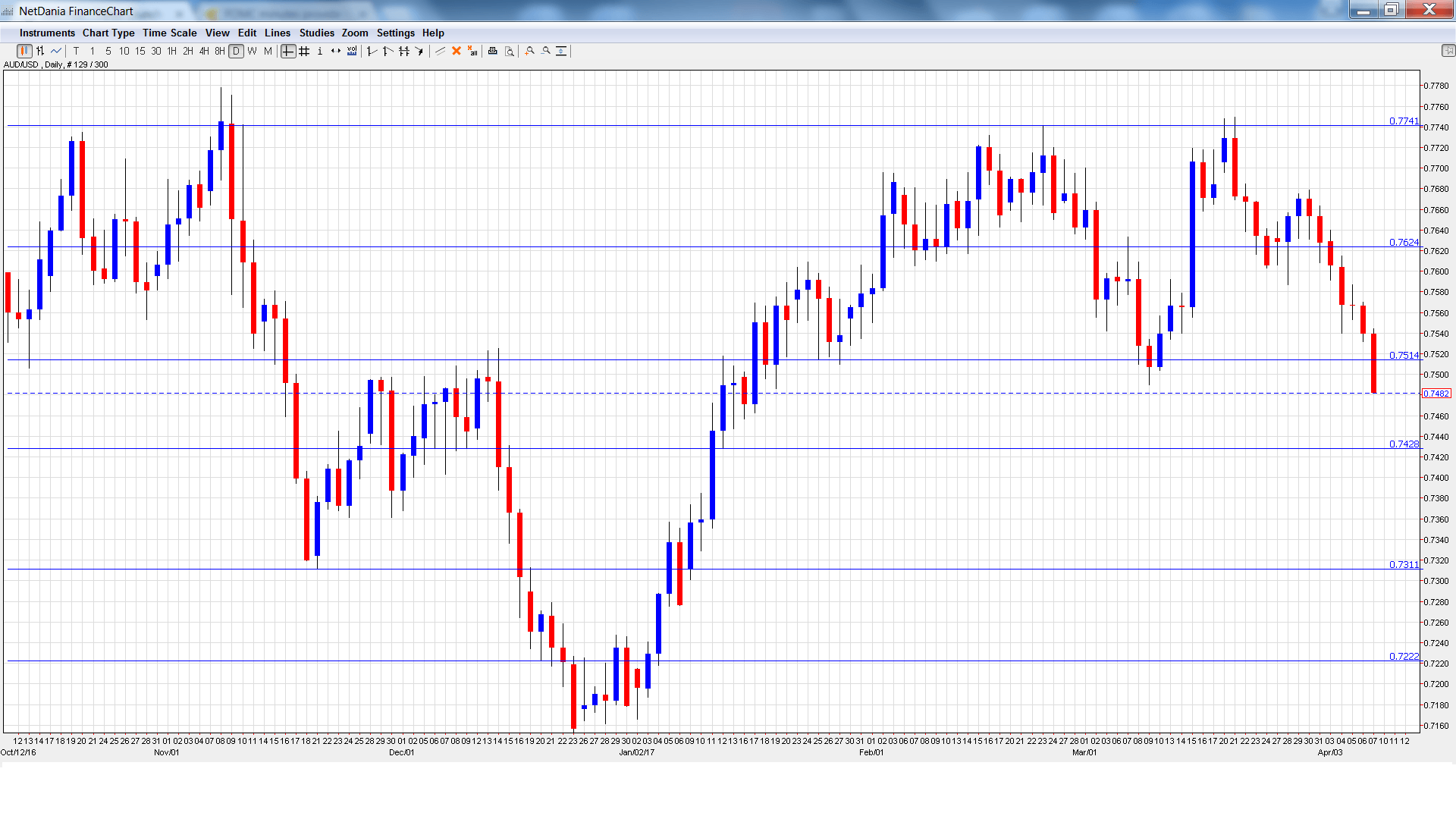Open the Time Scale menu
Screen dimensions: 1456x819
(x=169, y=33)
